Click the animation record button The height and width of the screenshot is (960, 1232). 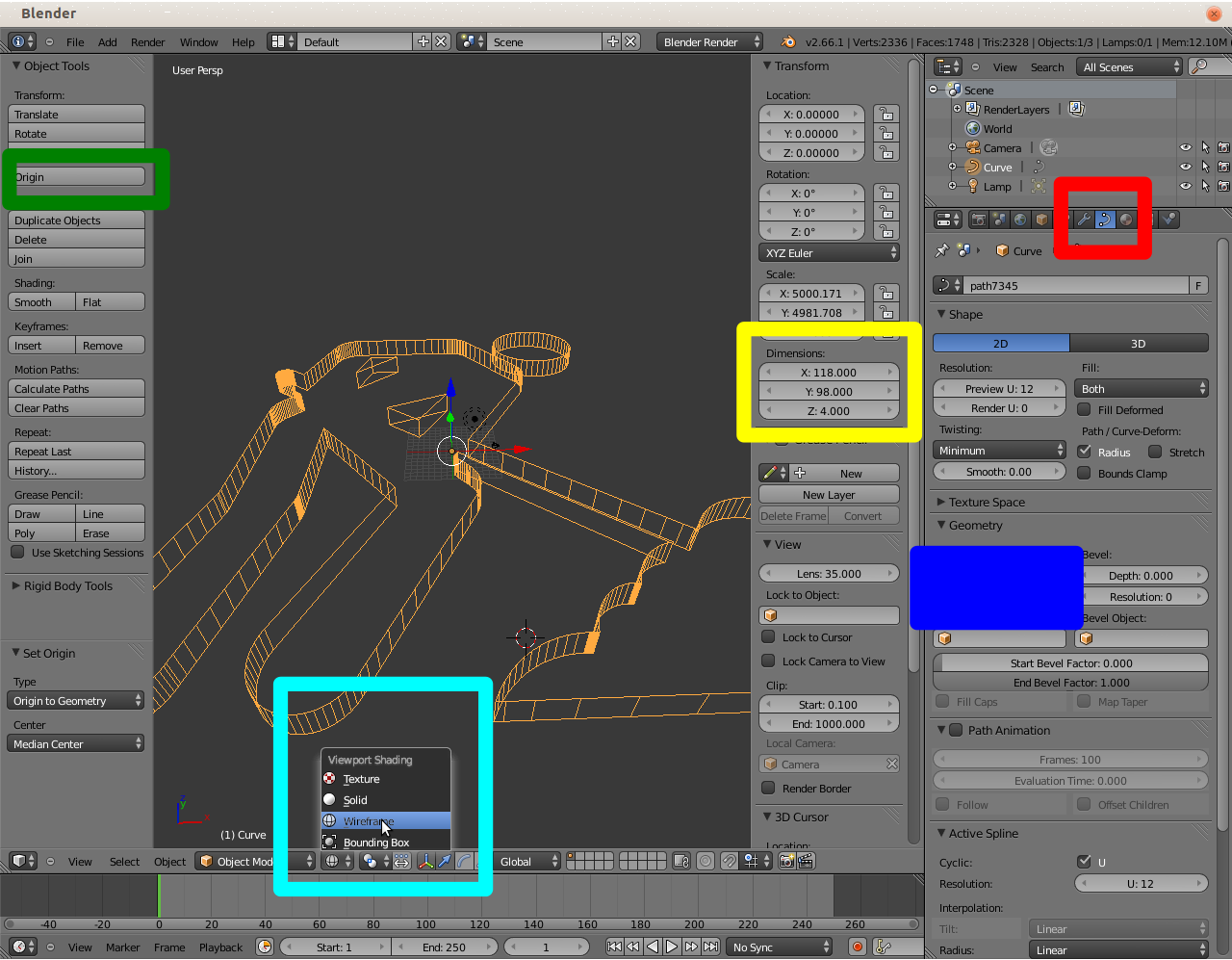pyautogui.click(x=857, y=947)
